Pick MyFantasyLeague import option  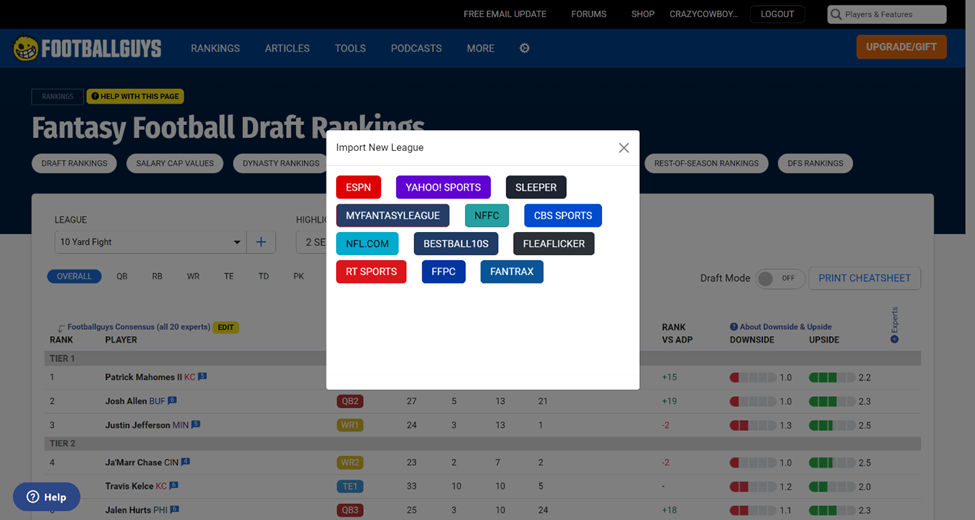point(392,215)
